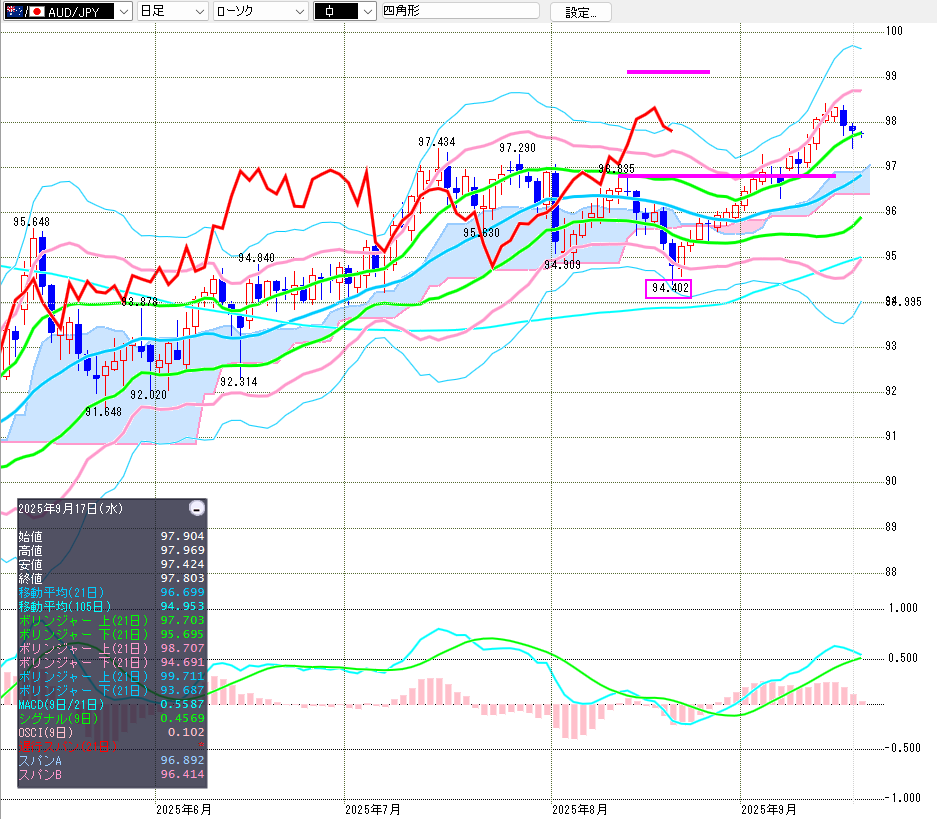Select the long magenta line near 96.8

click(730, 176)
